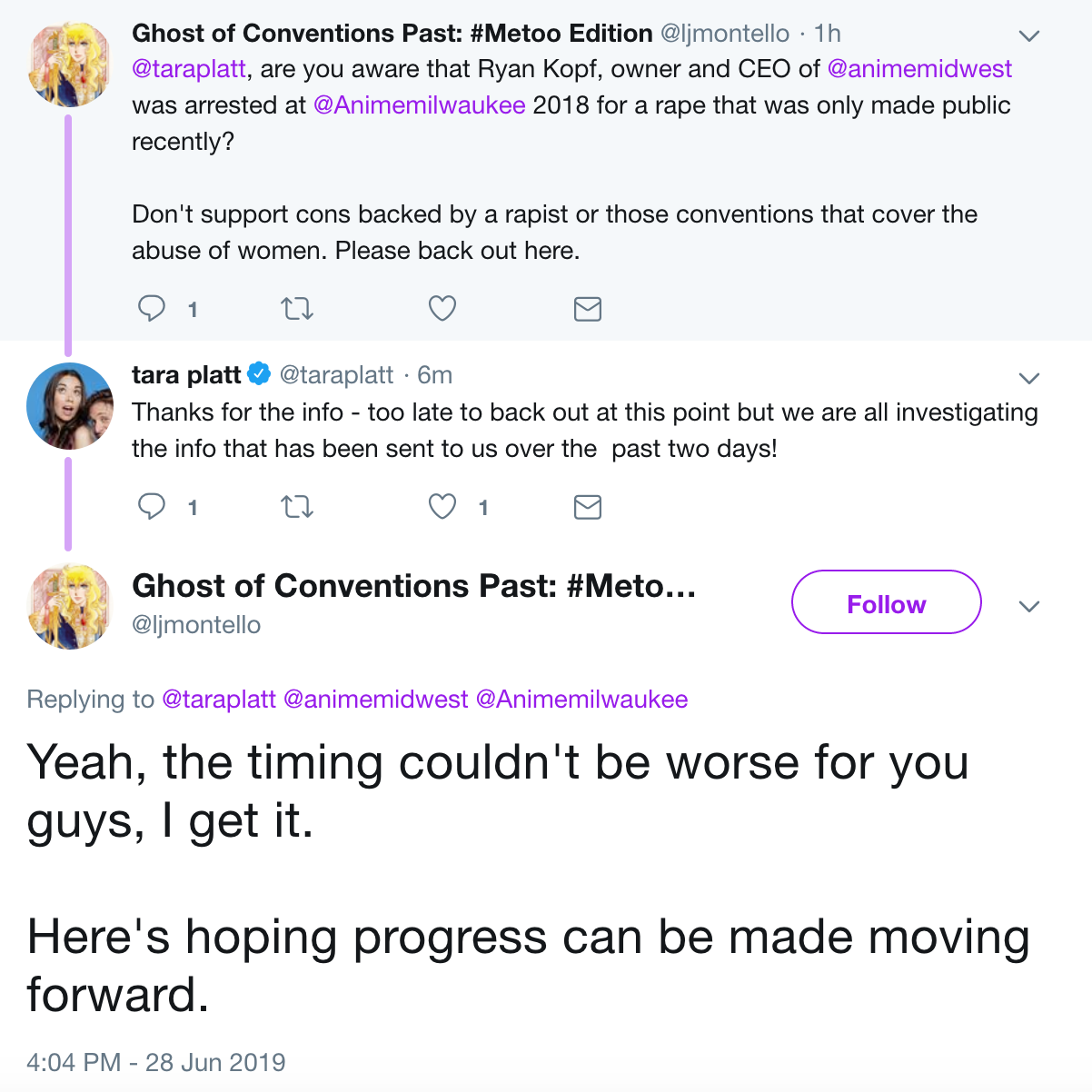This screenshot has height=1092, width=1092.
Task: Open @animemidwest in the Replying to line
Action: (x=376, y=700)
